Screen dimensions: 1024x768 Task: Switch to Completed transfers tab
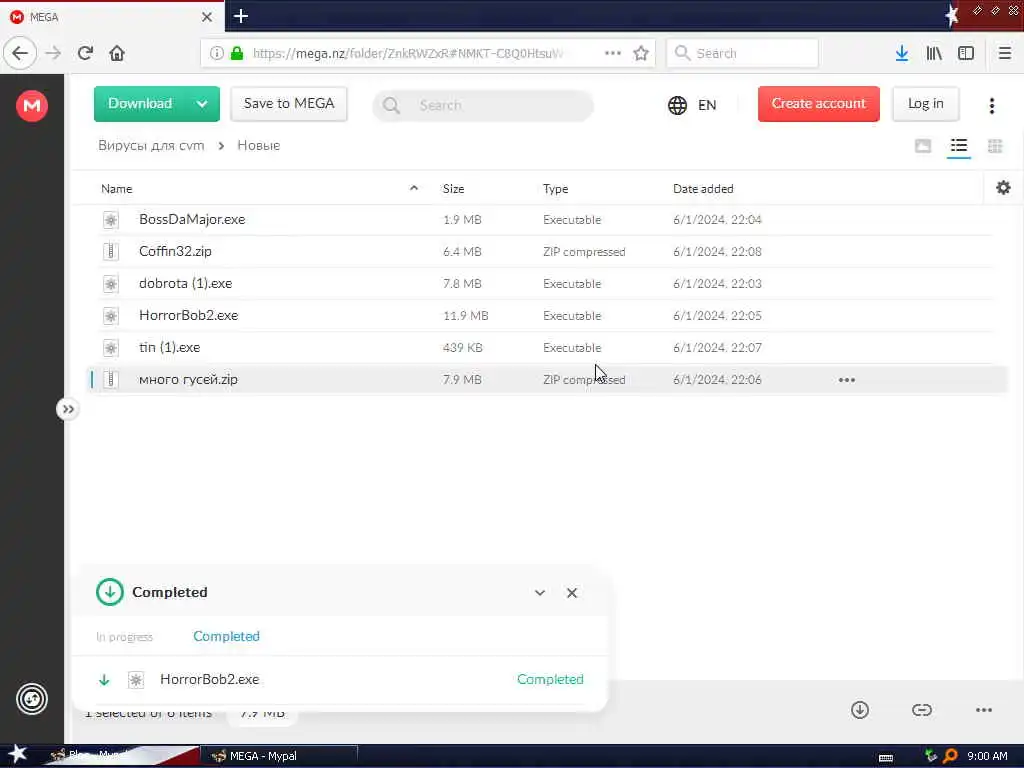pyautogui.click(x=226, y=636)
